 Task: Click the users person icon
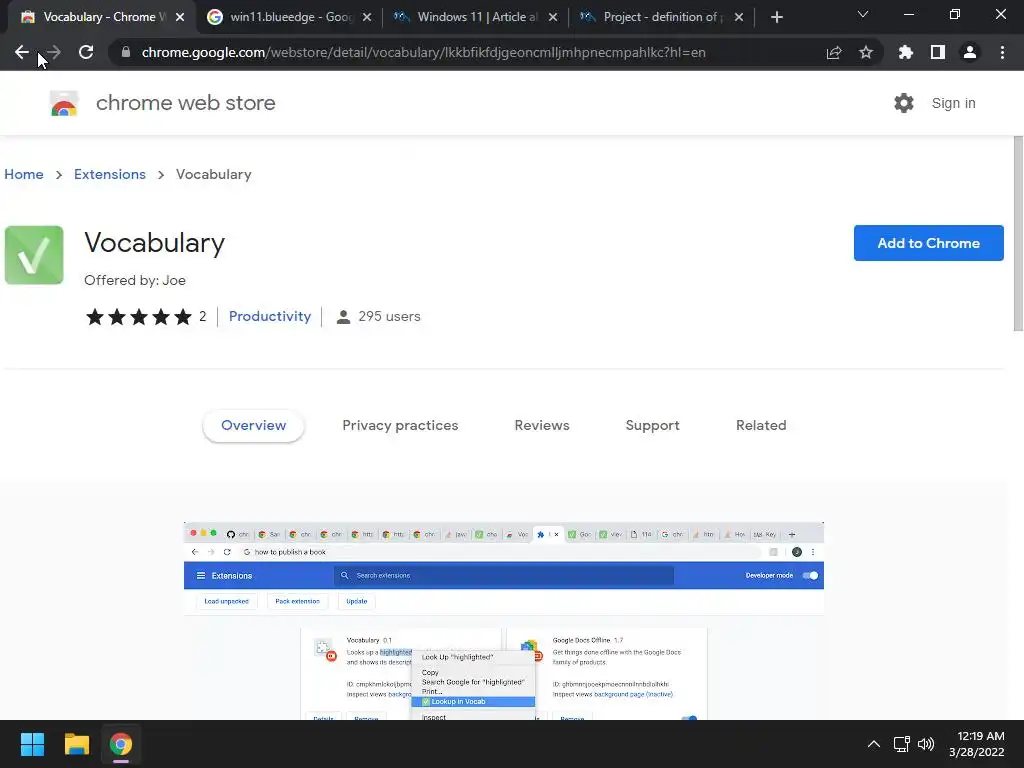pos(343,317)
